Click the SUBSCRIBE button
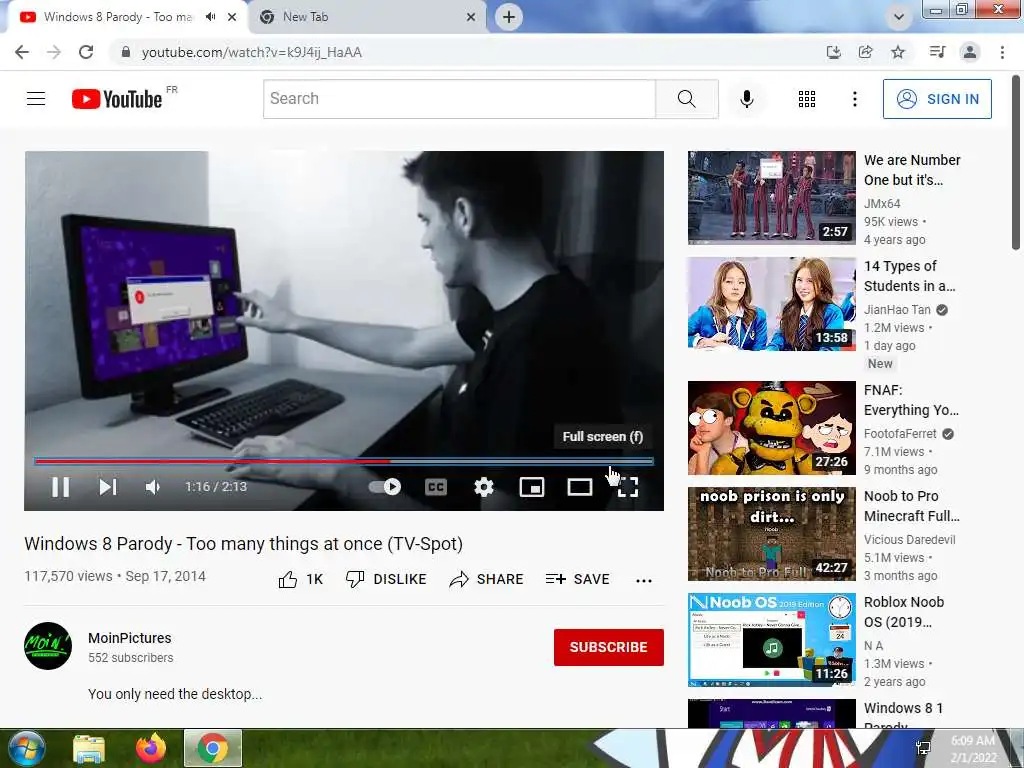 [x=609, y=647]
